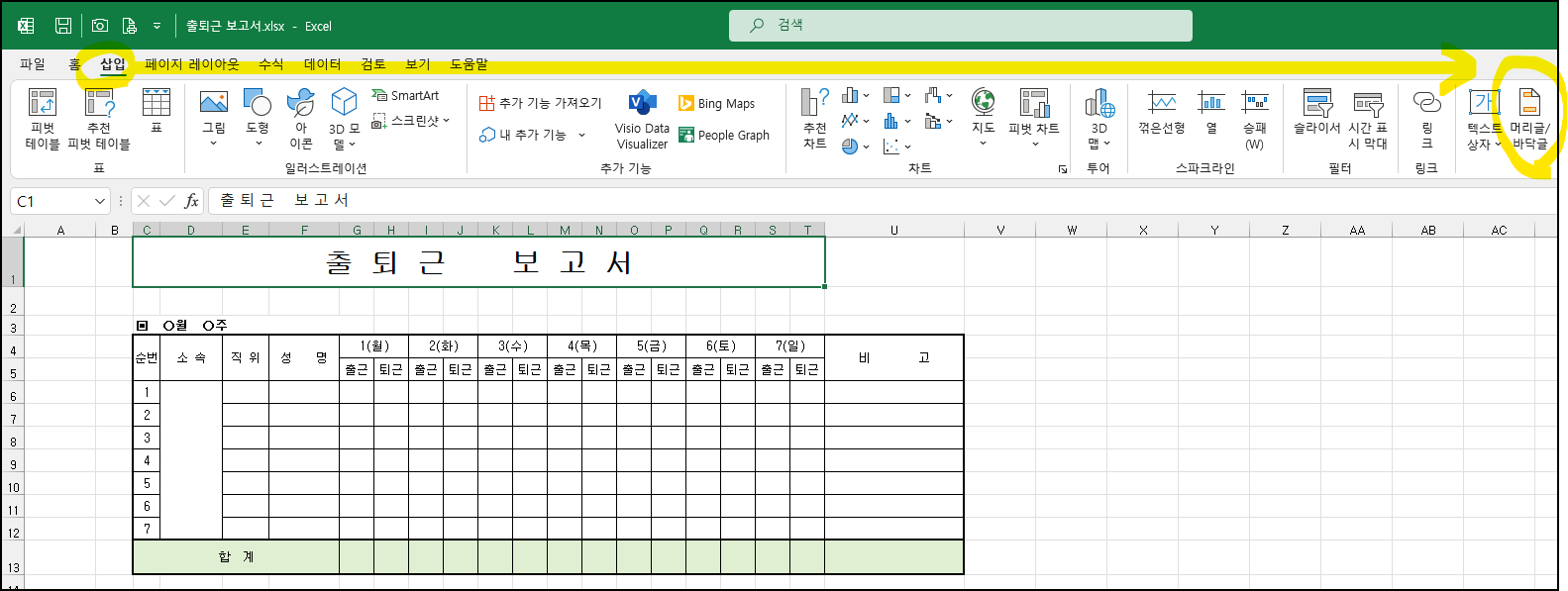1568x591 pixels.
Task: Click the print preview quick access icon
Action: pos(129,26)
